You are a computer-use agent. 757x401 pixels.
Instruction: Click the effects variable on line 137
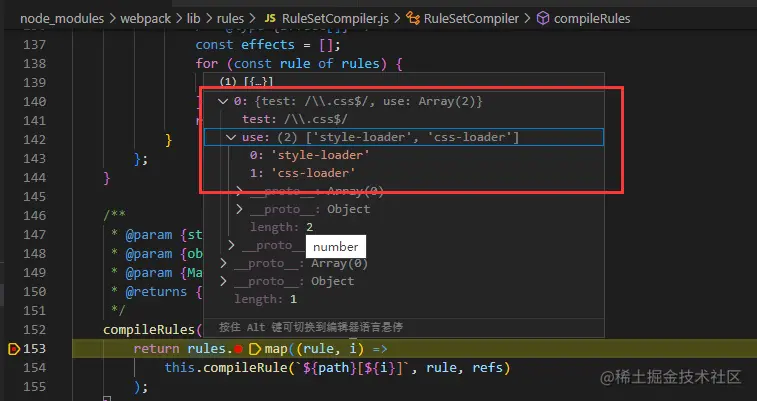pyautogui.click(x=267, y=44)
